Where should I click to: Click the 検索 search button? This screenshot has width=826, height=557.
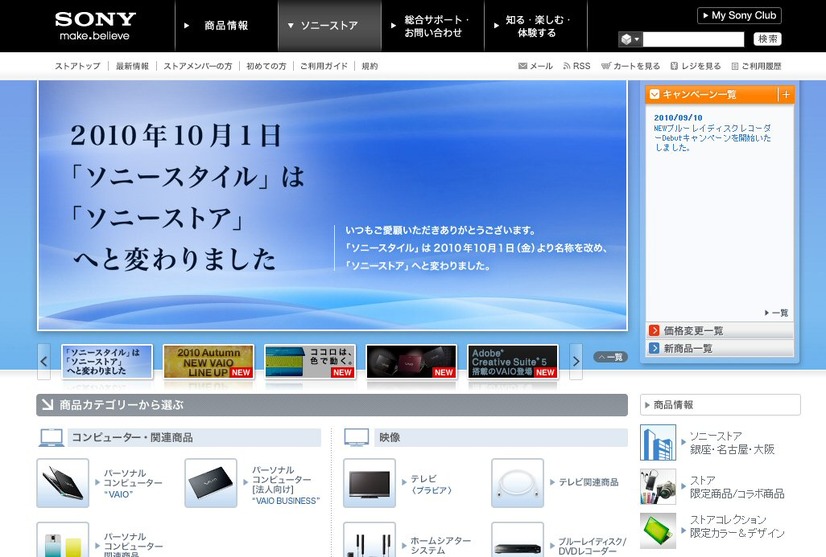pyautogui.click(x=768, y=39)
